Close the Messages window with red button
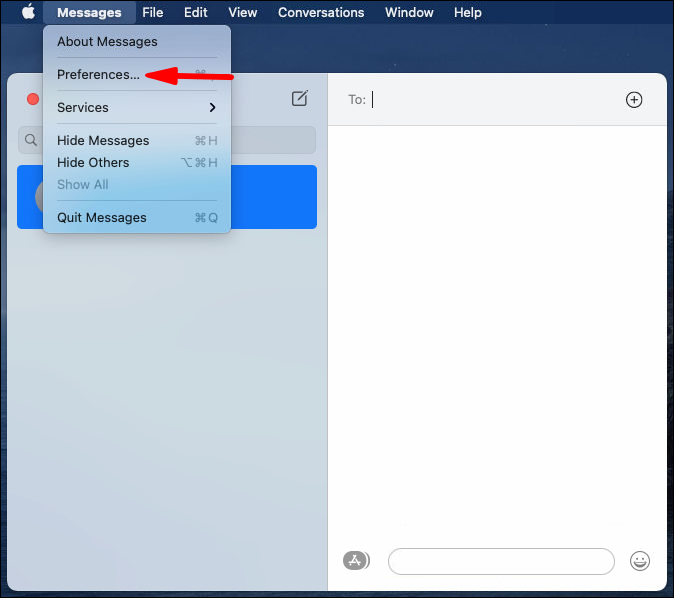 (33, 99)
